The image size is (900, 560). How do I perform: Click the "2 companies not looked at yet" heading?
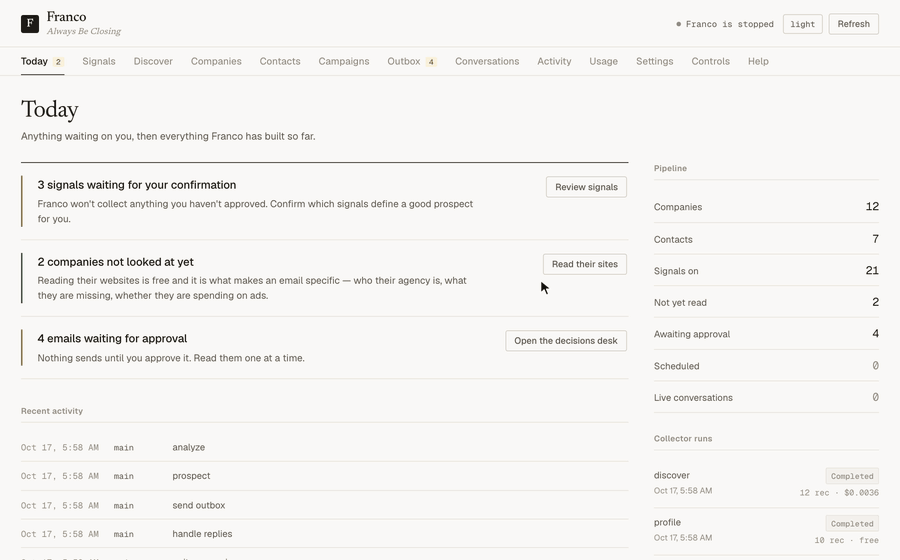(115, 262)
